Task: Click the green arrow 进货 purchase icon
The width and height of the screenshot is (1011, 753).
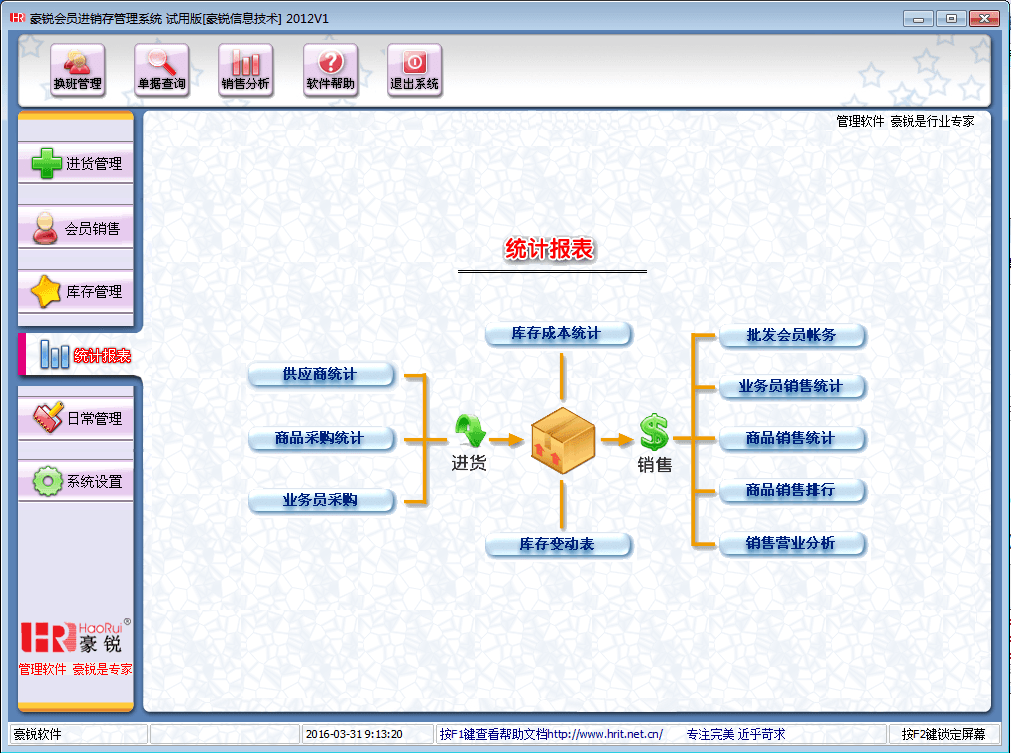Action: 469,432
